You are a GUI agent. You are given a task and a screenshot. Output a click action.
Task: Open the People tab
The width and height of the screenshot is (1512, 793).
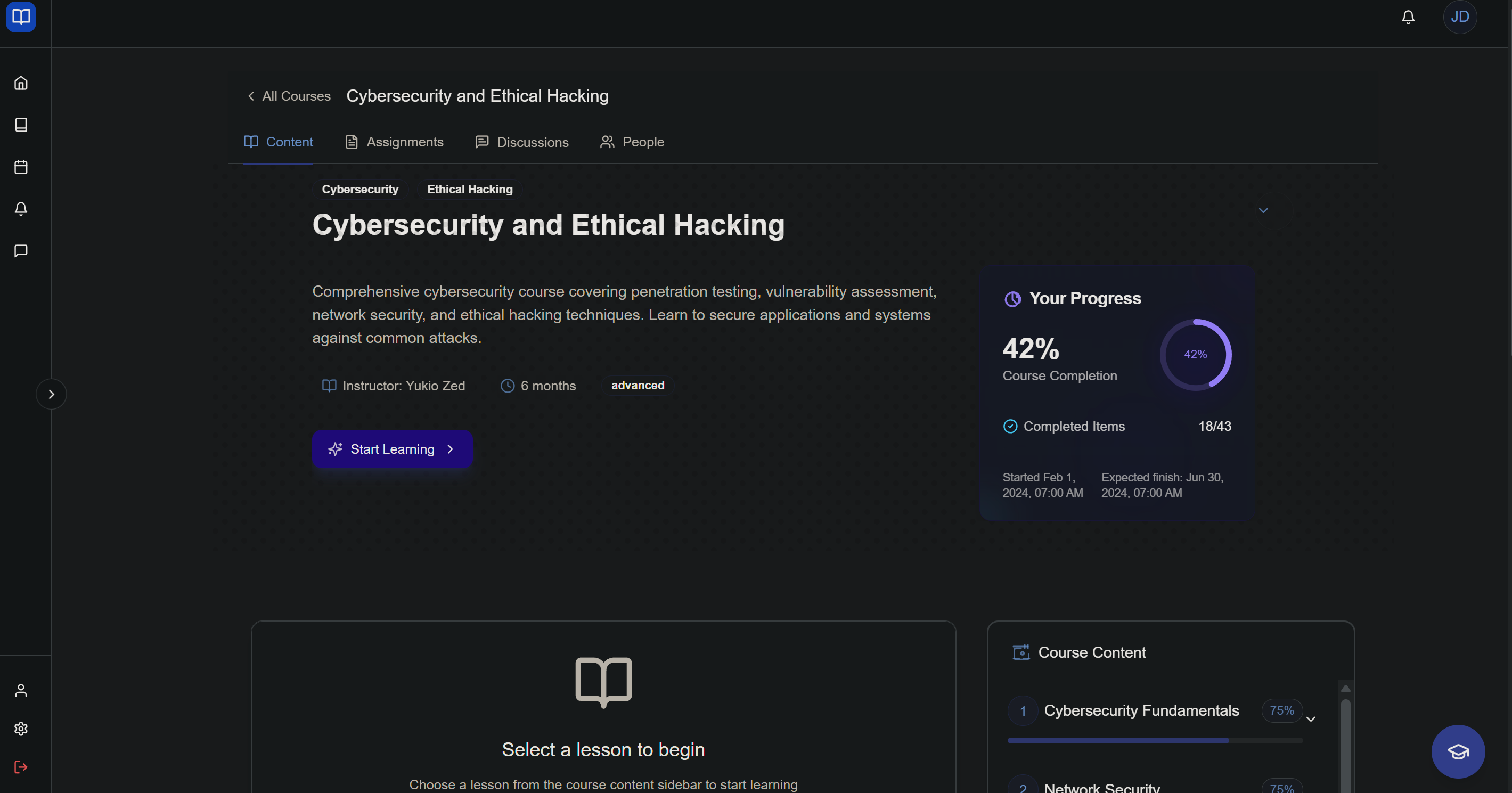[x=632, y=142]
